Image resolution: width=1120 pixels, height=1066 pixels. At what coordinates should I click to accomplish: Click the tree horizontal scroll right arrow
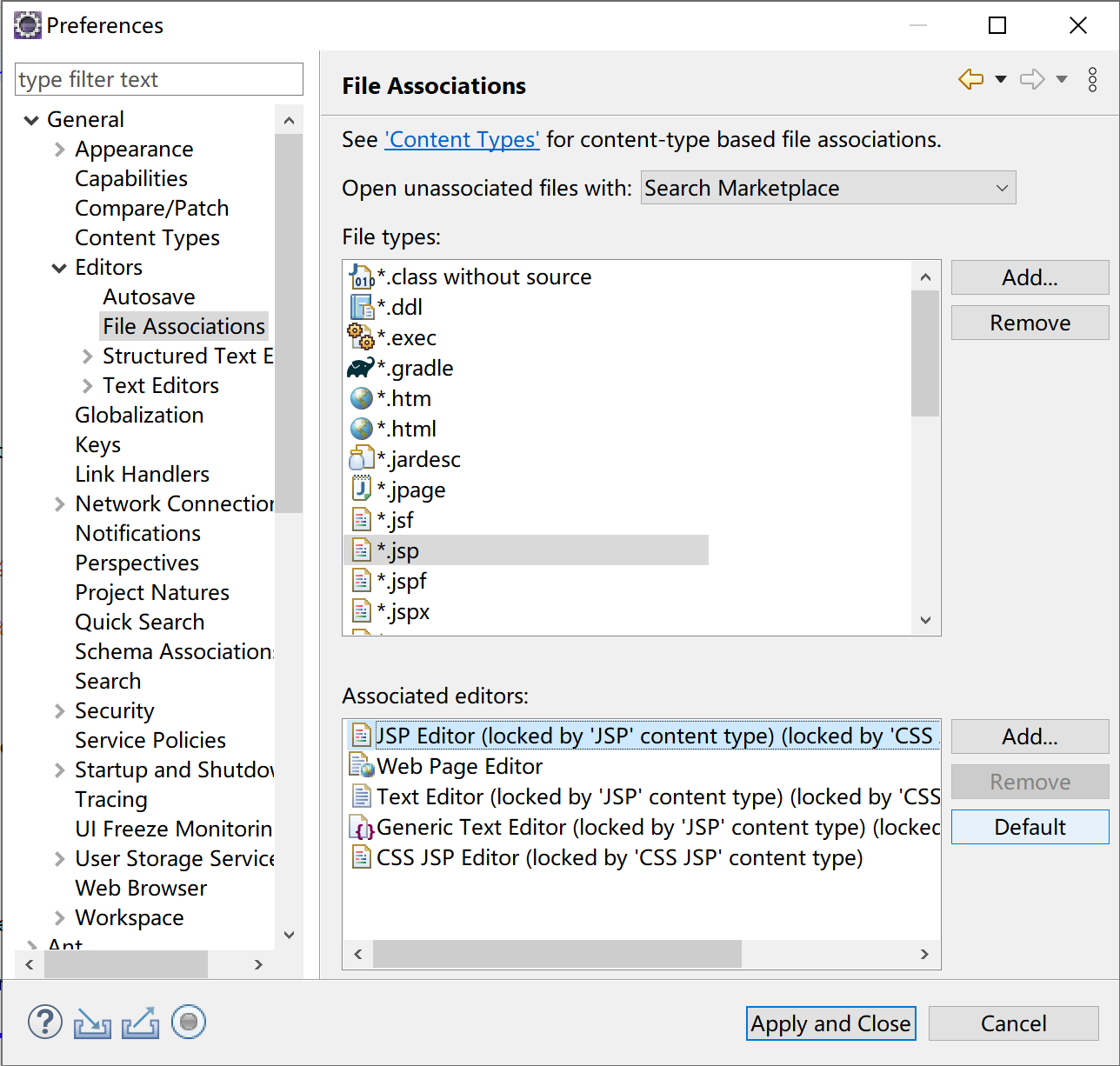click(258, 964)
